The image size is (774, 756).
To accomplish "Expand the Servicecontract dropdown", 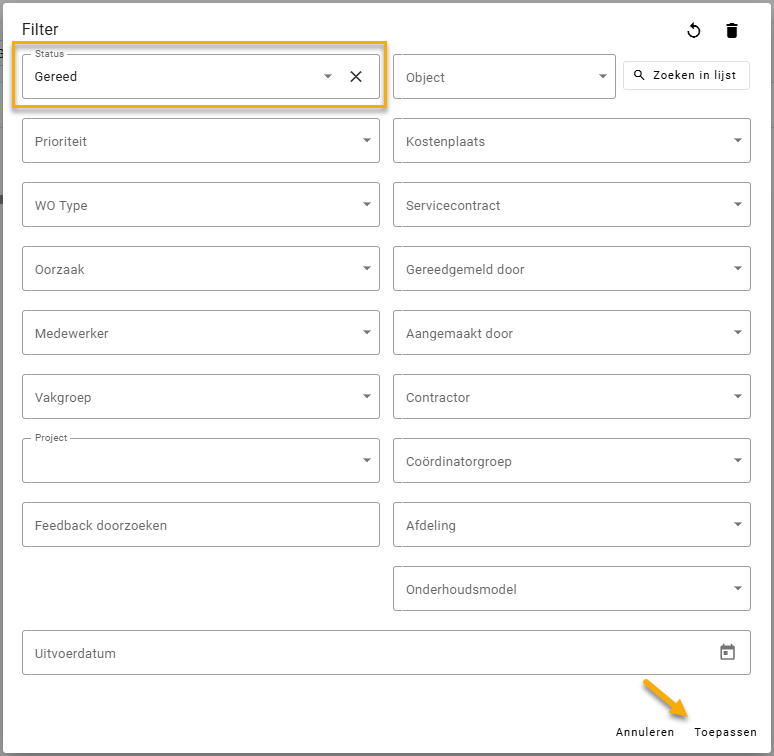I will point(571,205).
